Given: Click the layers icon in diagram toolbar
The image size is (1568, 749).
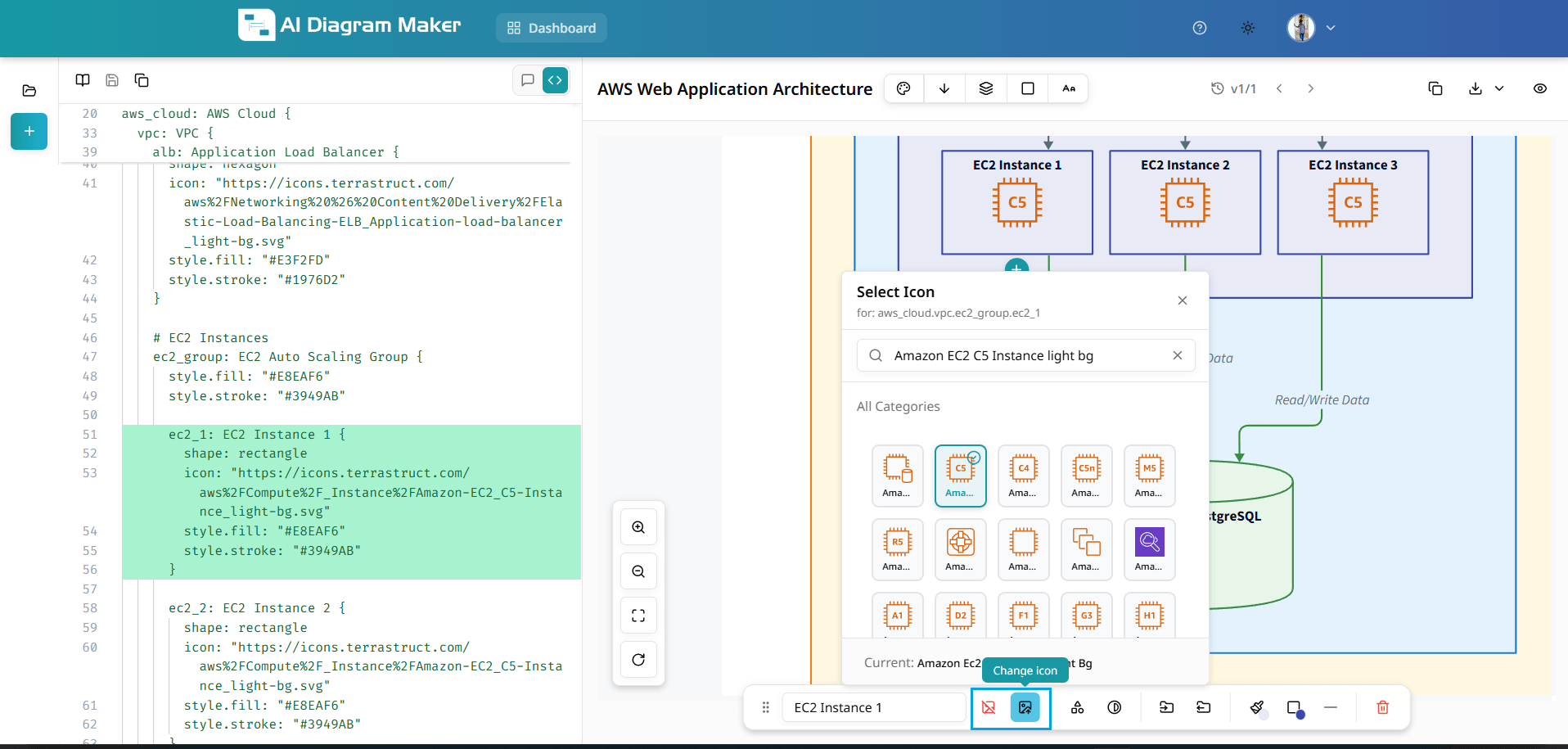Looking at the screenshot, I should click(x=986, y=88).
